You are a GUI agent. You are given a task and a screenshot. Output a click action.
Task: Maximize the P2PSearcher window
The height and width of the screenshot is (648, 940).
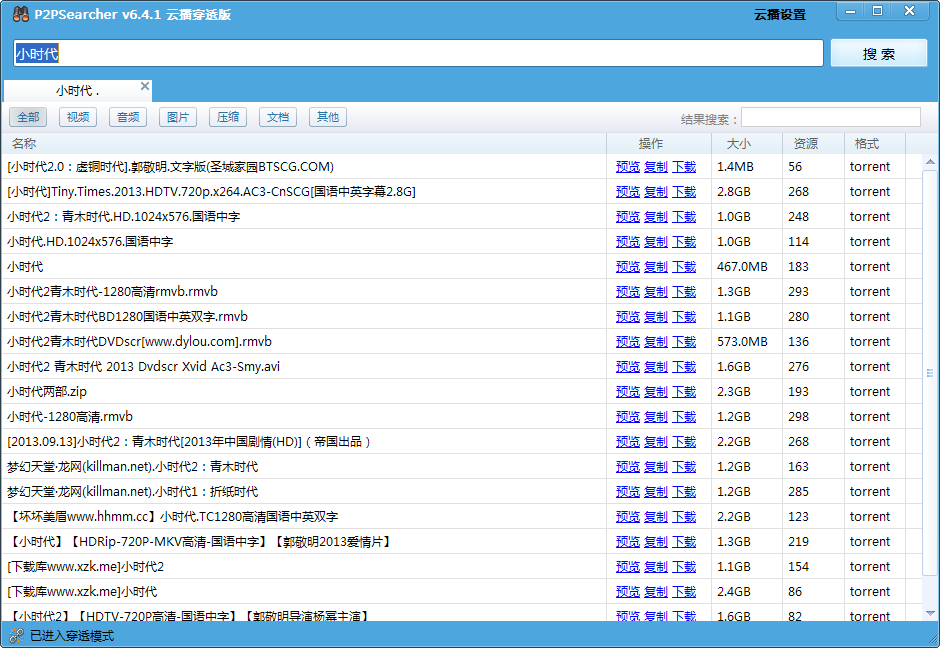coord(877,11)
